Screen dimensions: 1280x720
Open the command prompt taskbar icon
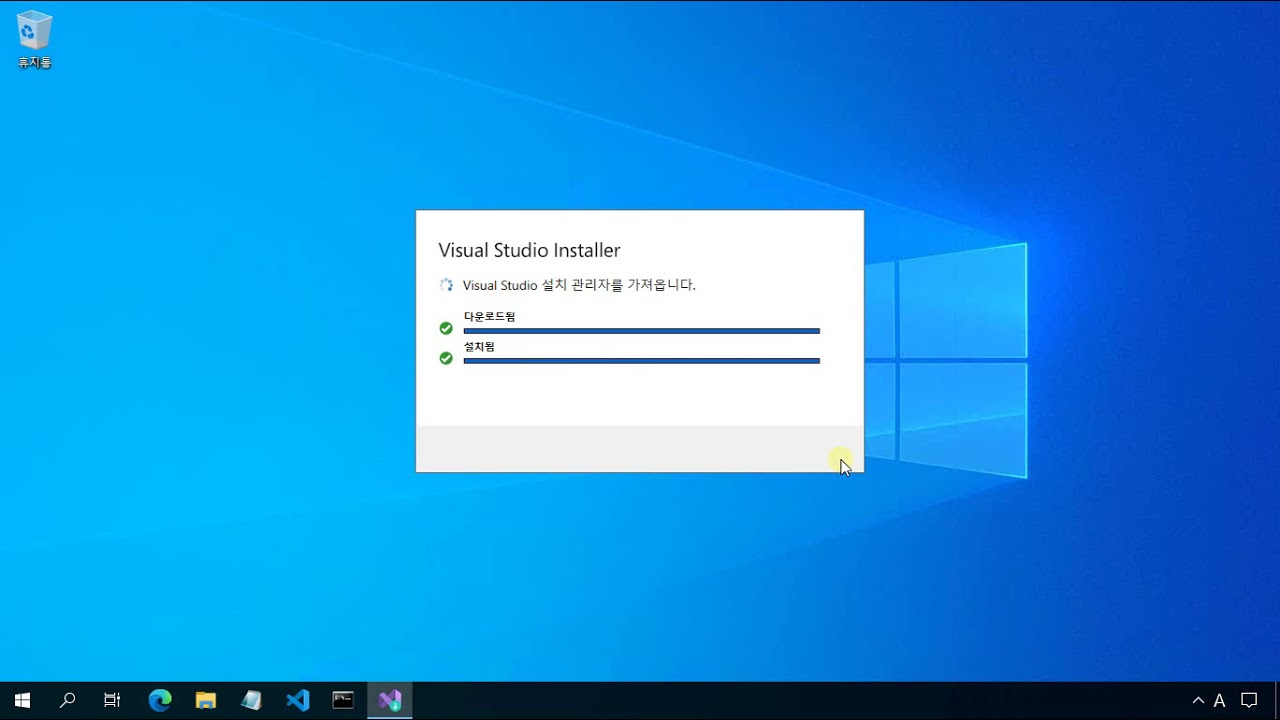click(x=343, y=700)
